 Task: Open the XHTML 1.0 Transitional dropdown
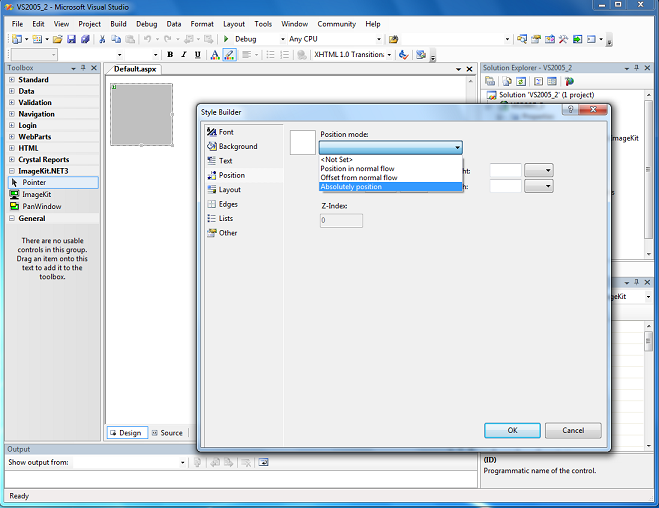(389, 55)
